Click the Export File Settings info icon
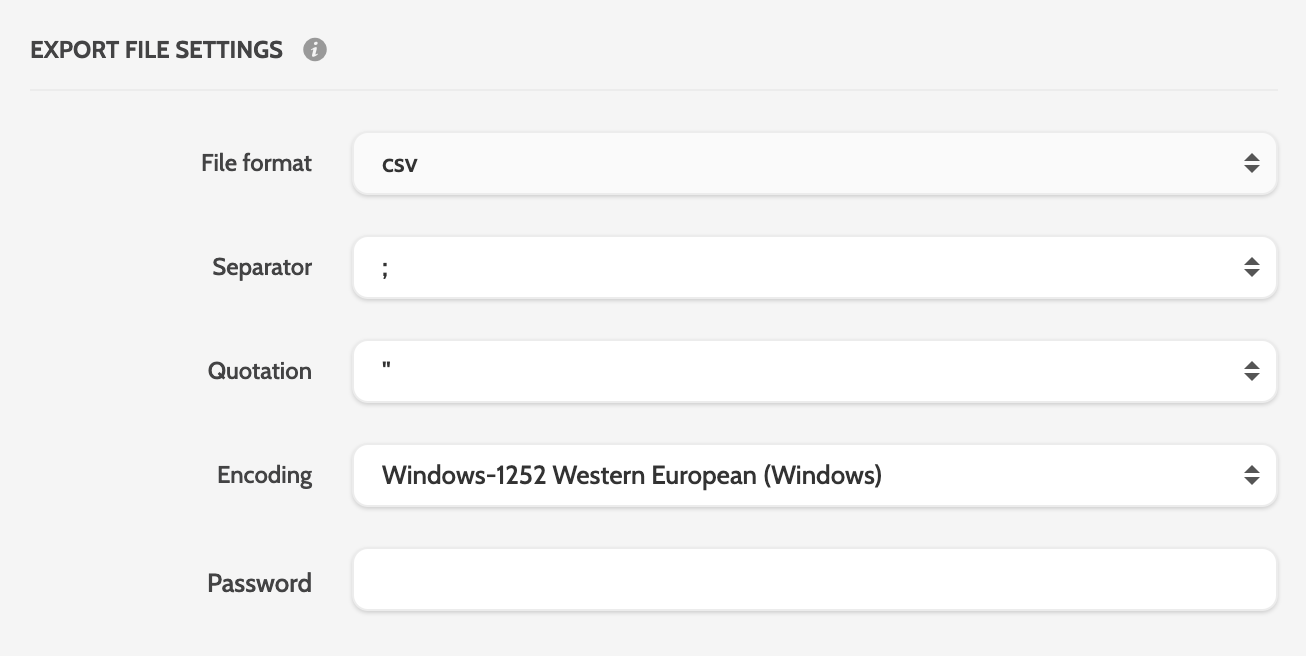 pyautogui.click(x=315, y=50)
